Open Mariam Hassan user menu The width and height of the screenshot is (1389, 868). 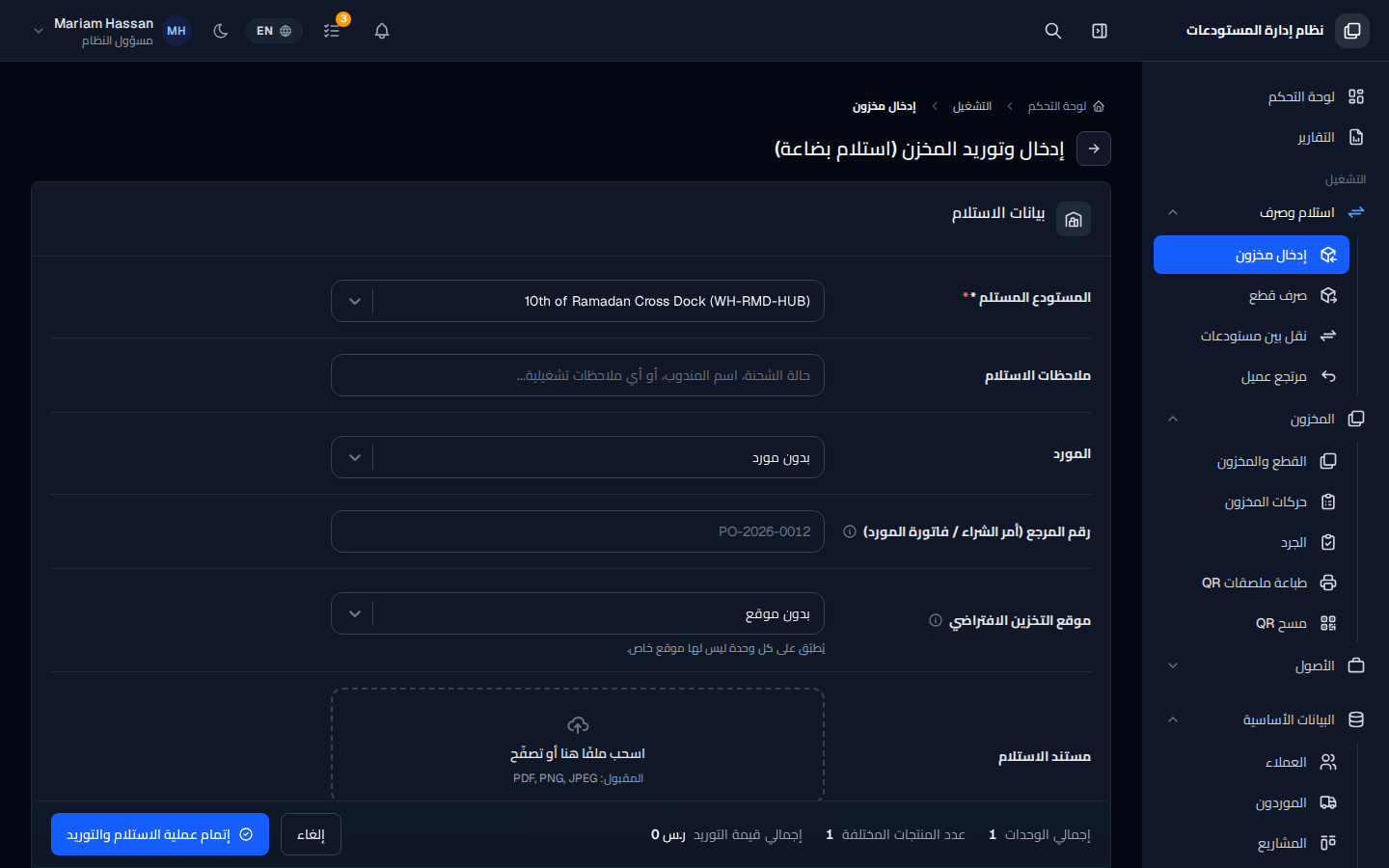[x=103, y=31]
